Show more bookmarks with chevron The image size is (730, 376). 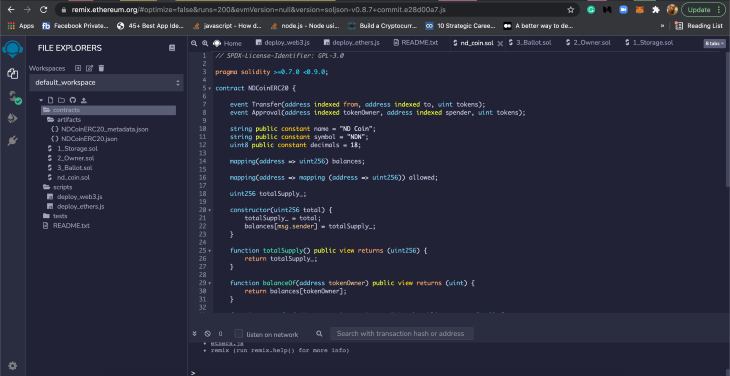click(x=662, y=26)
